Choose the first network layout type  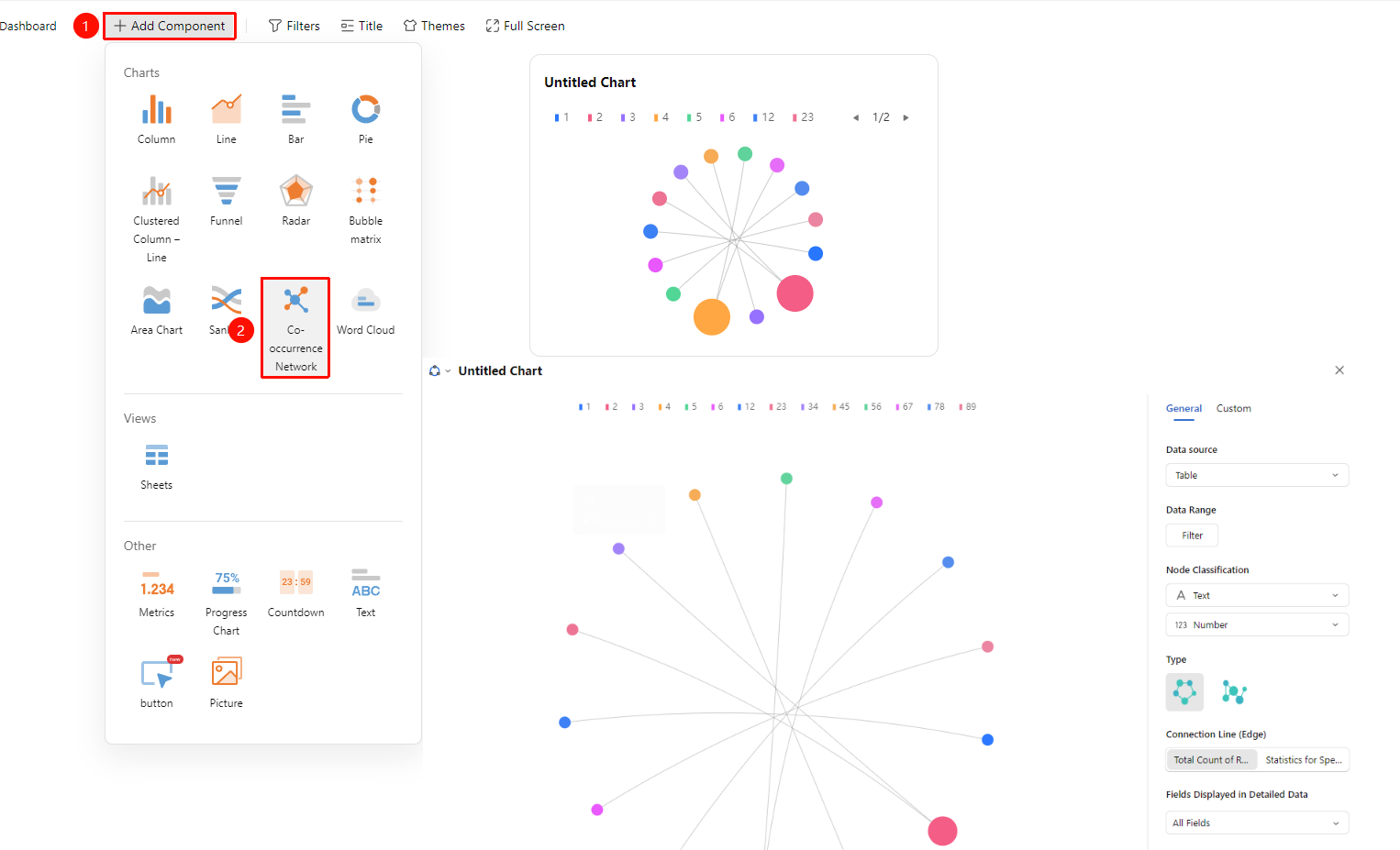(1184, 692)
